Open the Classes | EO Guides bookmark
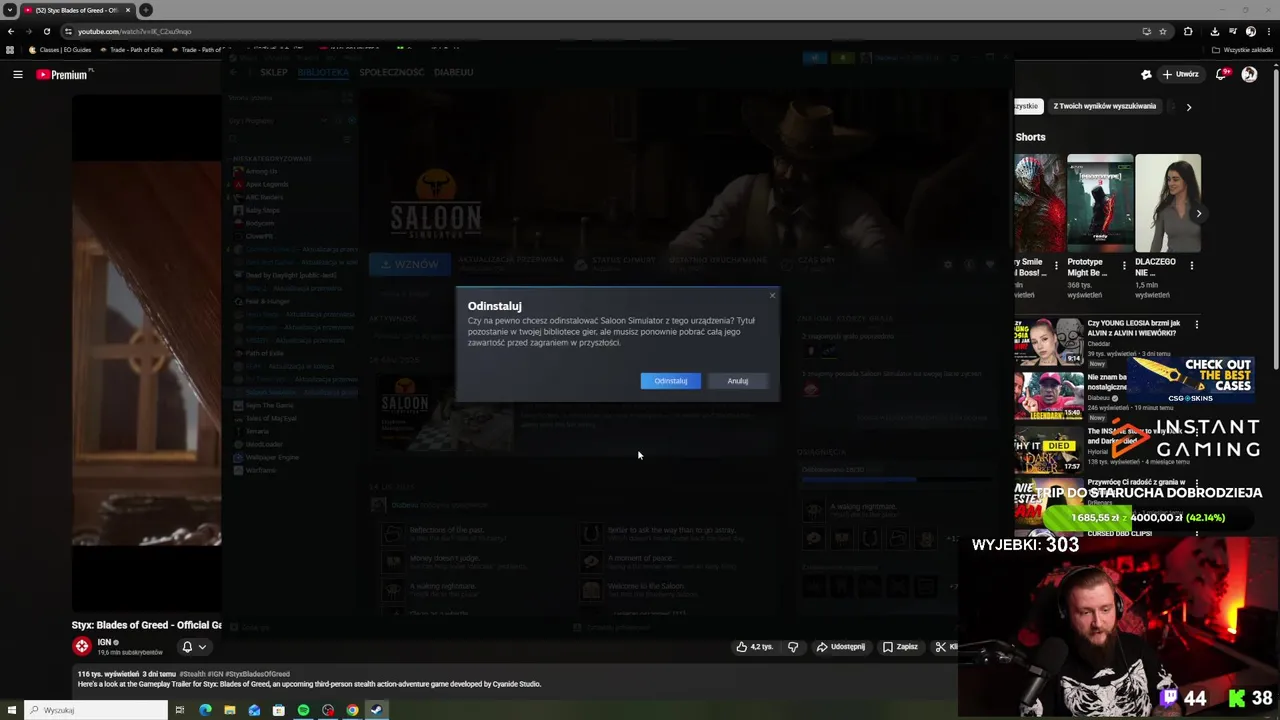1280x720 pixels. click(60, 49)
